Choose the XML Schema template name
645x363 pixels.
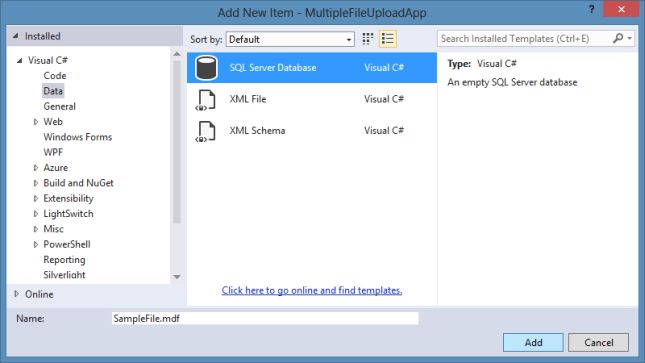coord(257,130)
